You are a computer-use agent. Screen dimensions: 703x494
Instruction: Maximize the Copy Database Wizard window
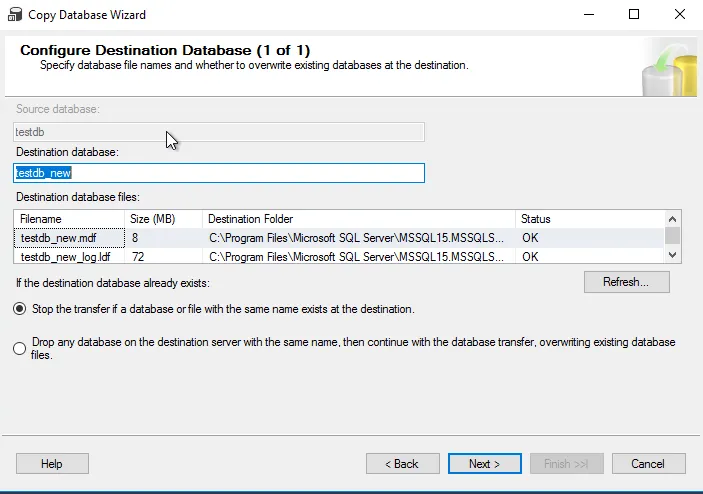633,15
